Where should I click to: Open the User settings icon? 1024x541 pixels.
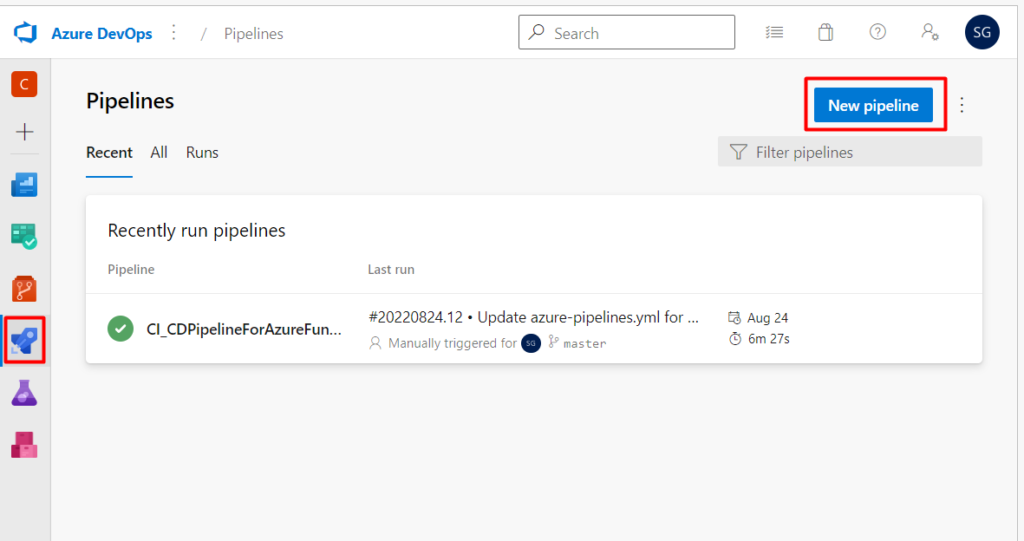pyautogui.click(x=930, y=32)
